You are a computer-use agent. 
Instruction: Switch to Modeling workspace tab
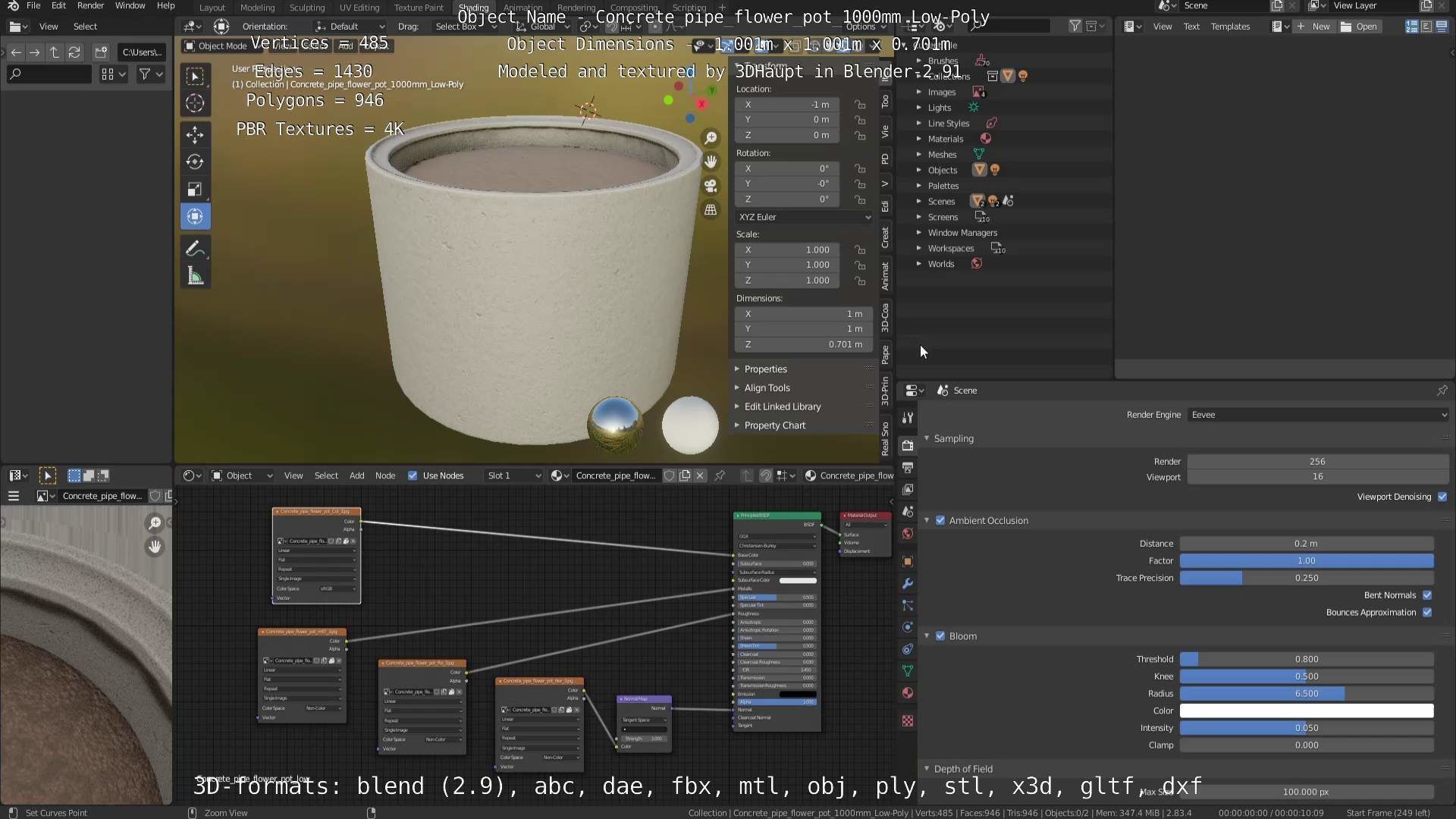click(x=257, y=8)
